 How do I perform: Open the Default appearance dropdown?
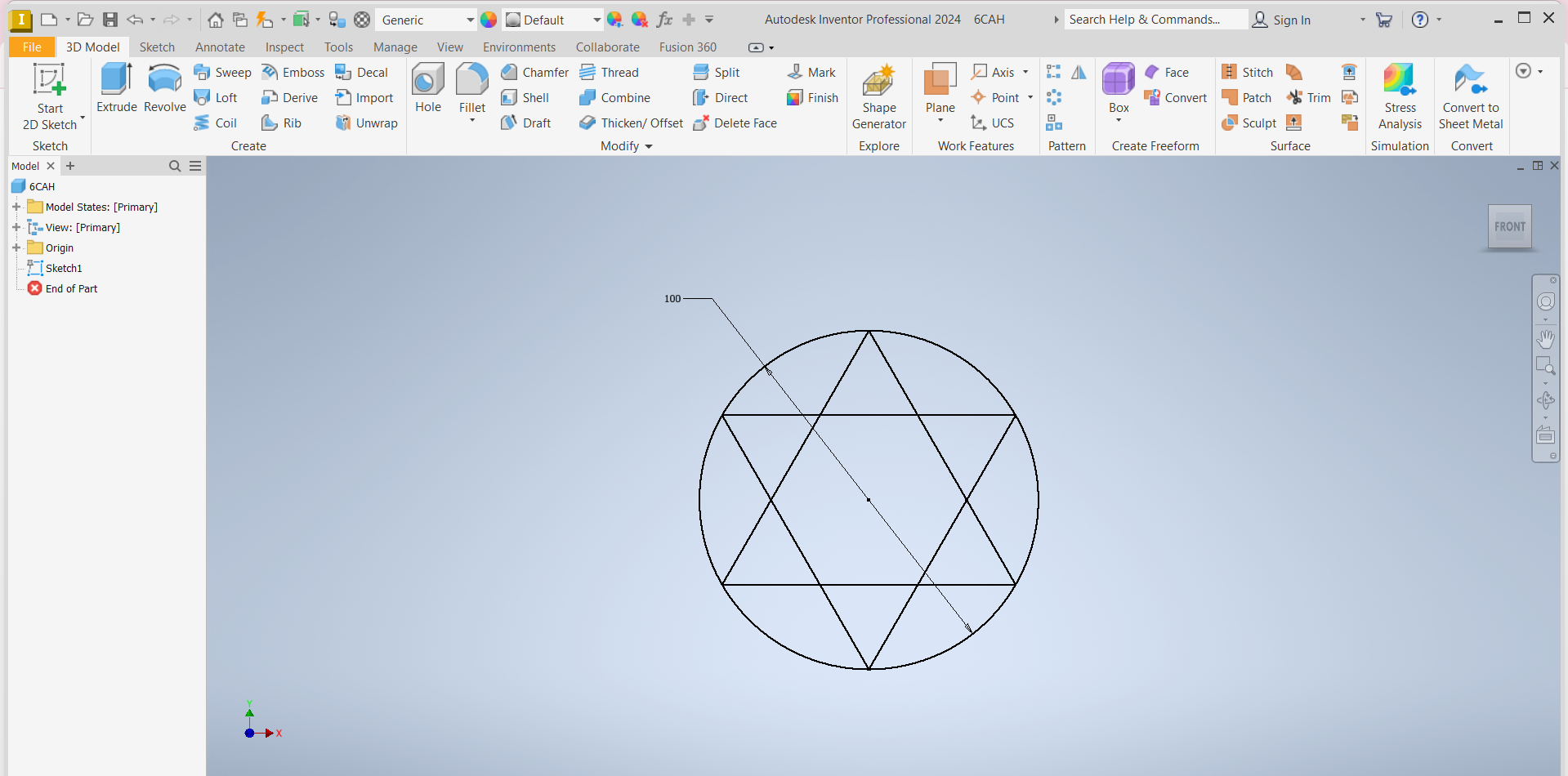pyautogui.click(x=596, y=20)
